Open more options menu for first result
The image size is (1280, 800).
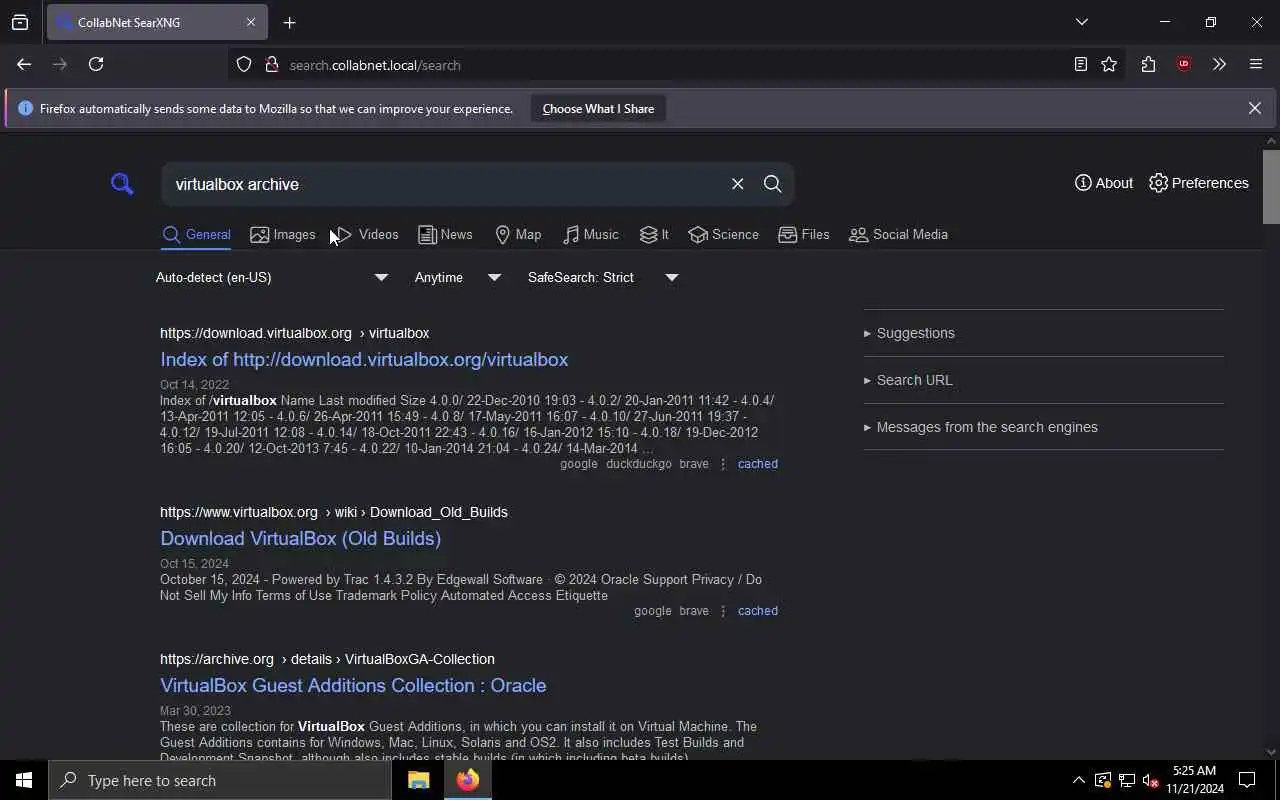[723, 464]
